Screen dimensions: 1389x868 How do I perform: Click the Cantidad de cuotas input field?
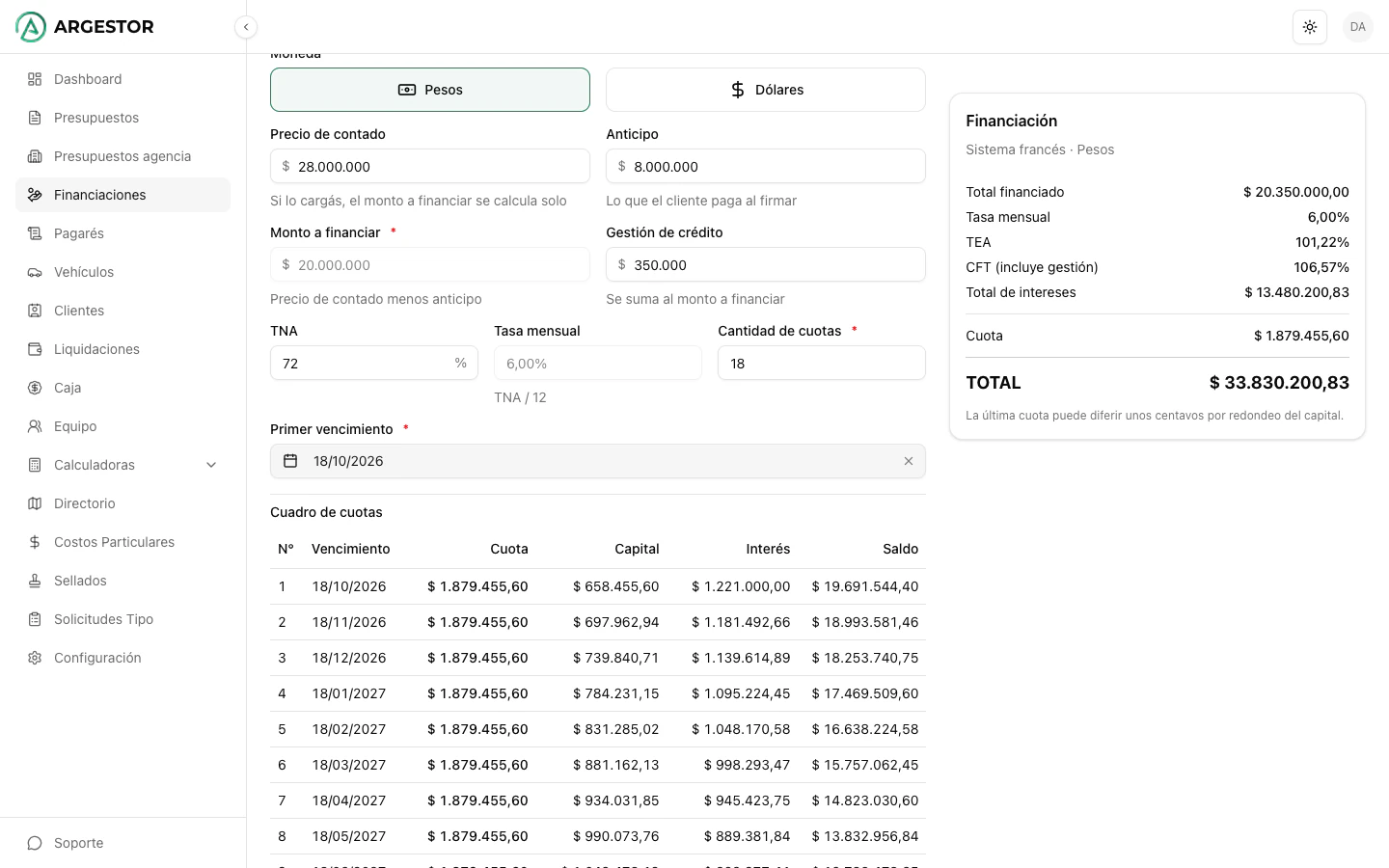pyautogui.click(x=822, y=363)
